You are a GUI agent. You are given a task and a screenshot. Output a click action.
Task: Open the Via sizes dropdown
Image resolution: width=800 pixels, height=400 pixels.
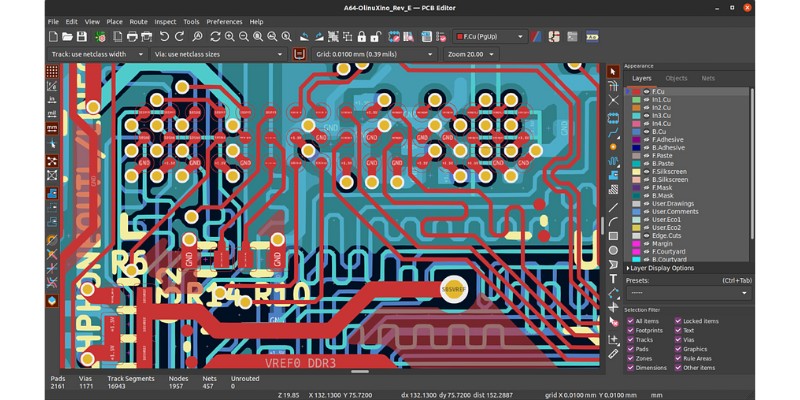click(x=218, y=54)
